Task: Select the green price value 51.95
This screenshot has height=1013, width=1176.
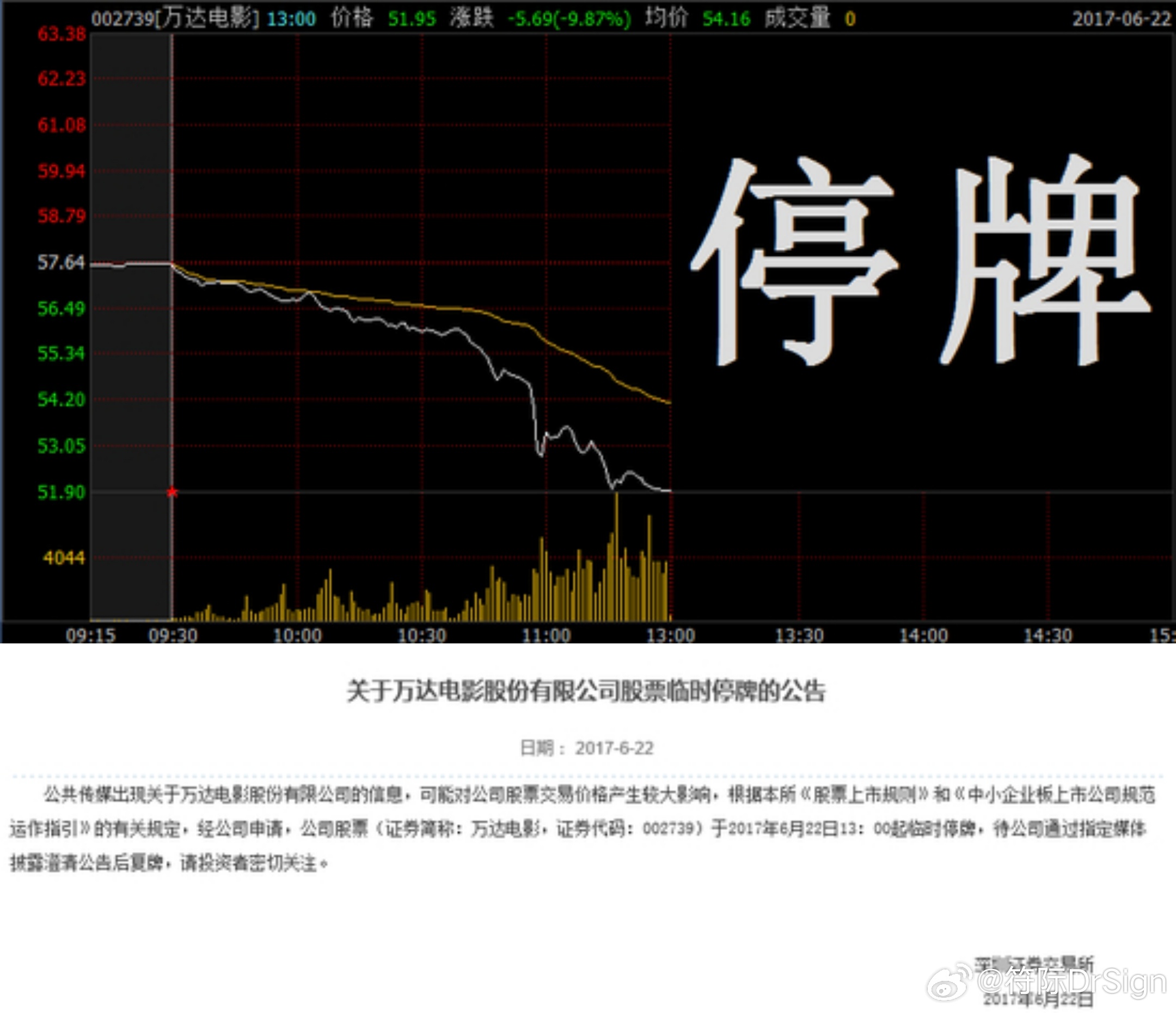Action: click(x=412, y=19)
